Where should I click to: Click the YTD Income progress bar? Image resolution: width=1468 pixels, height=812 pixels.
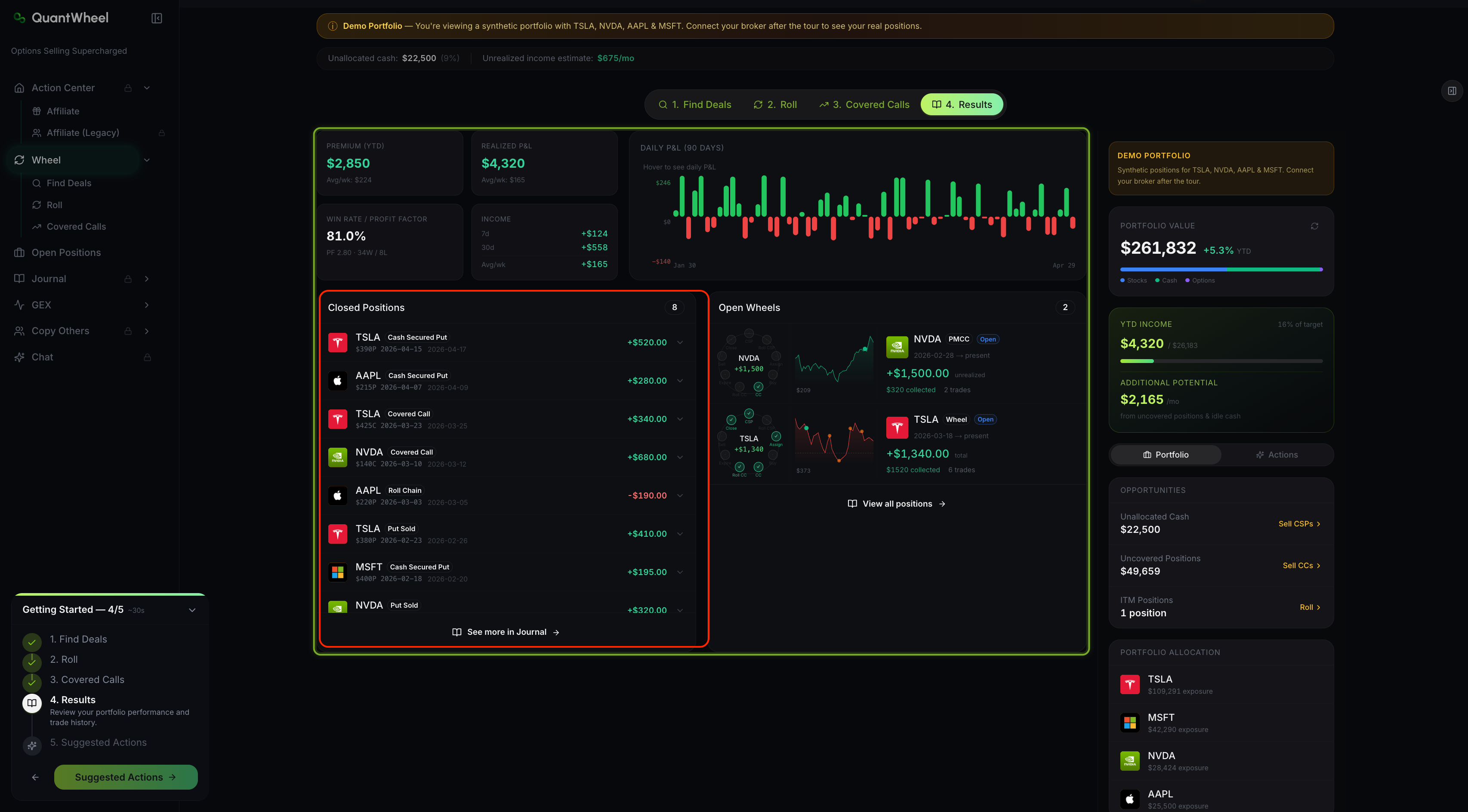tap(1221, 361)
